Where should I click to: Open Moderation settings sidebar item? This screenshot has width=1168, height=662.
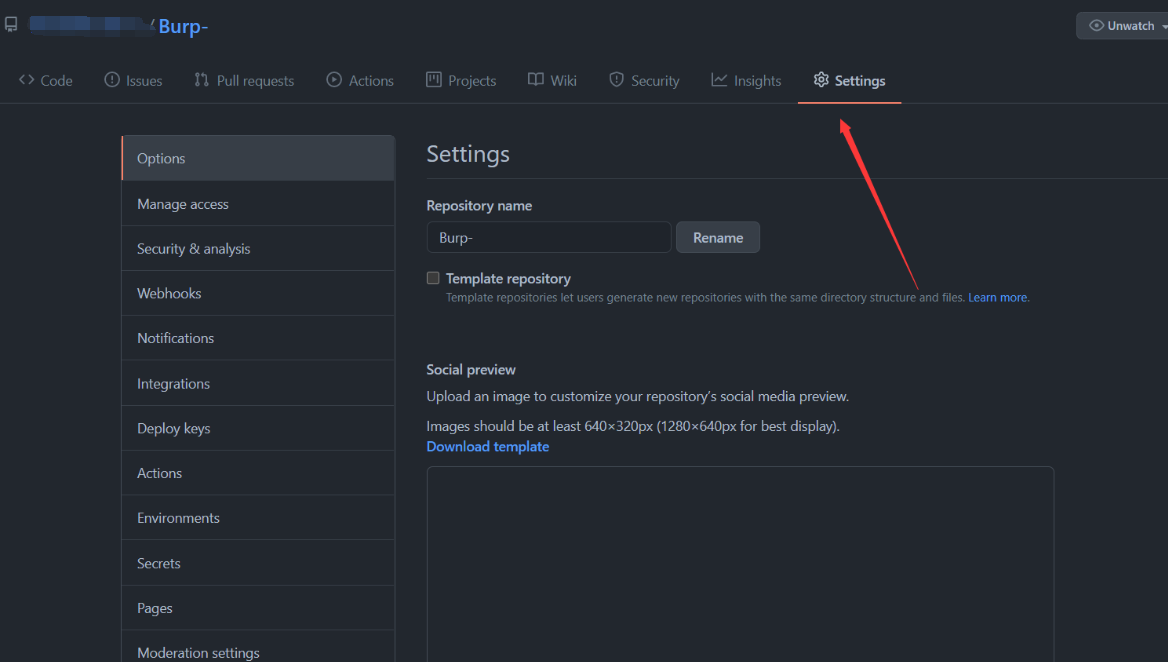point(258,646)
